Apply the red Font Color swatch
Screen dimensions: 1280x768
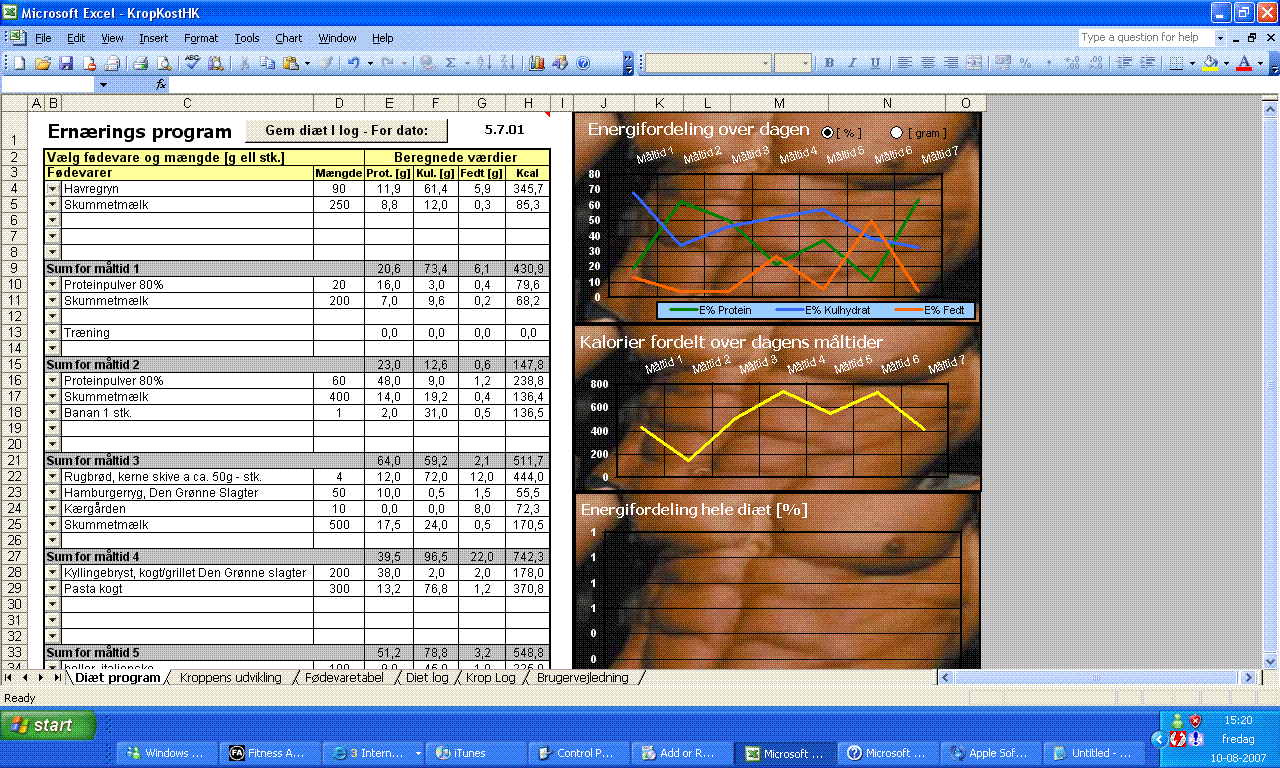[1243, 63]
